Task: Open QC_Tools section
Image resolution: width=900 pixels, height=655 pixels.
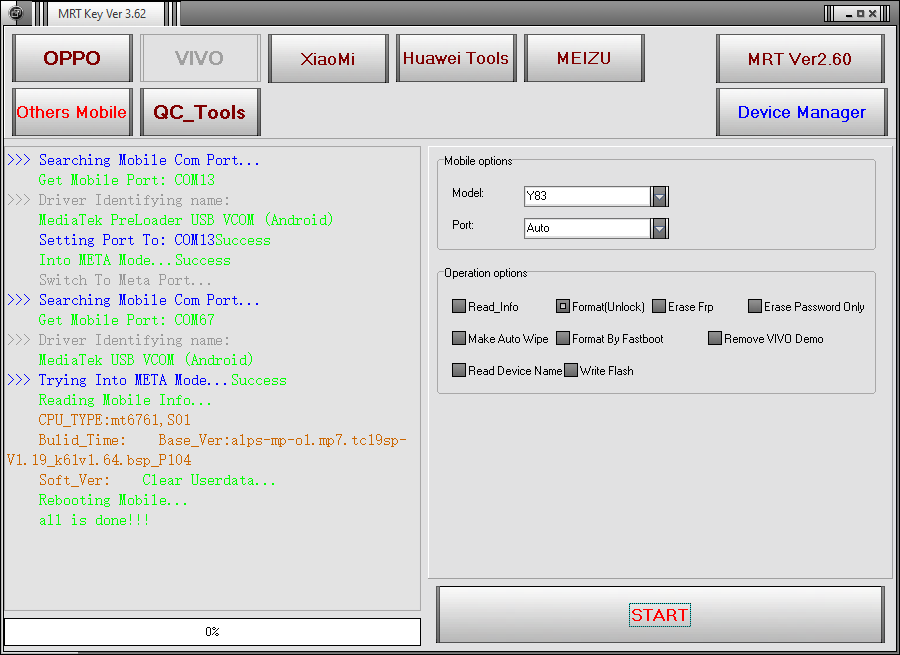Action: pos(200,112)
